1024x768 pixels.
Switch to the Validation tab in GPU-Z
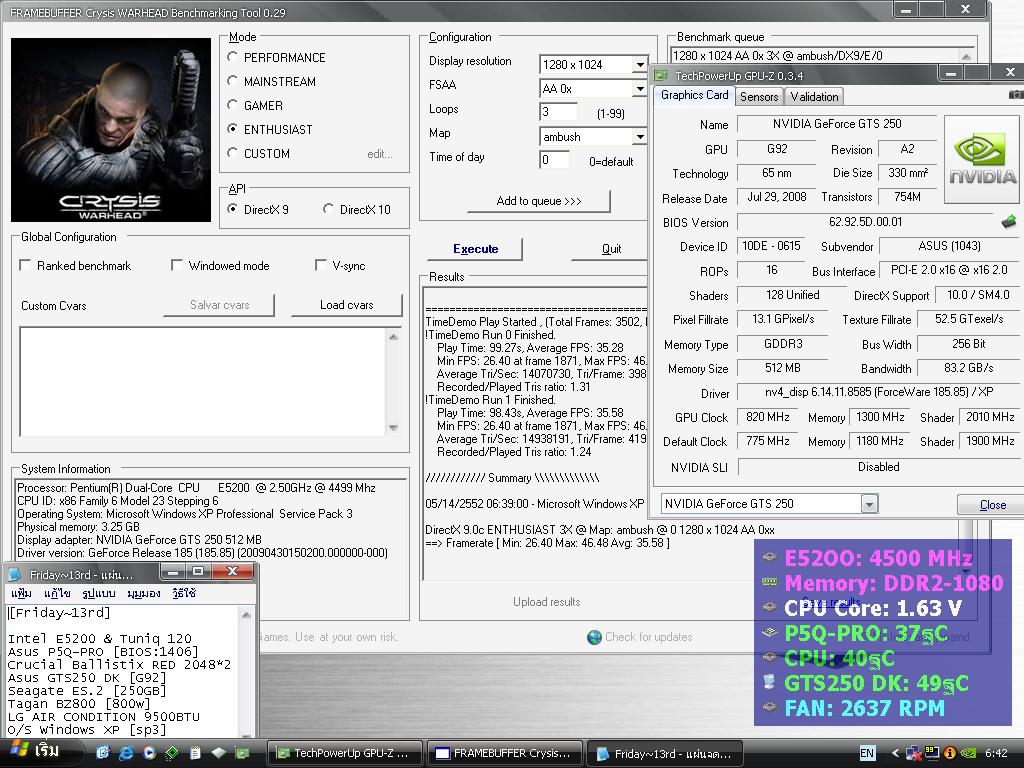point(814,97)
